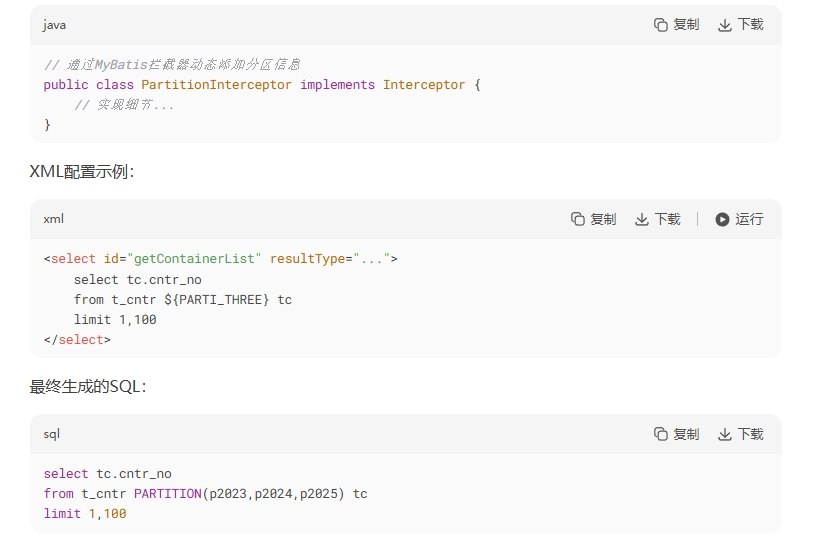Click the "limit 1,100" line in the sql block
Screen dimensions: 830x549
click(85, 514)
